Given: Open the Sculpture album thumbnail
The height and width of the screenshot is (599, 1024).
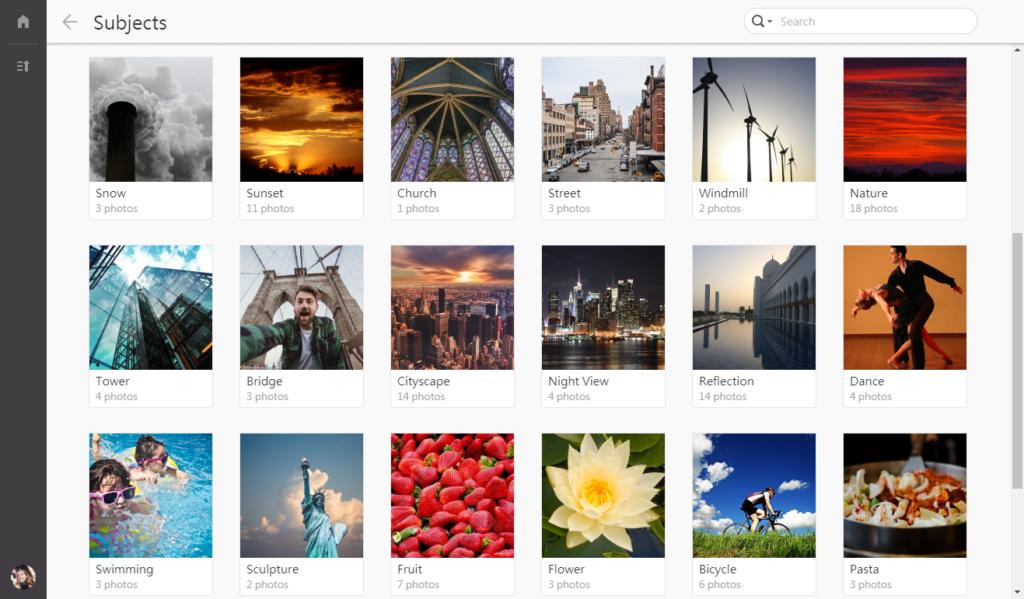Looking at the screenshot, I should pyautogui.click(x=302, y=496).
